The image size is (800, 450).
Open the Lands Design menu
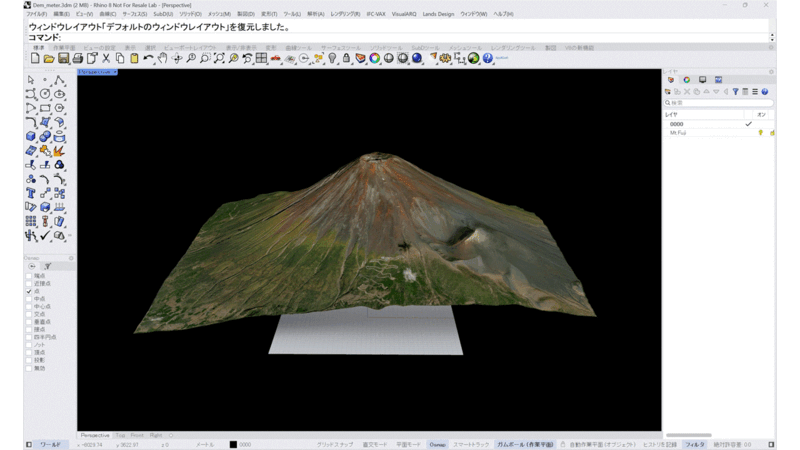pyautogui.click(x=438, y=14)
